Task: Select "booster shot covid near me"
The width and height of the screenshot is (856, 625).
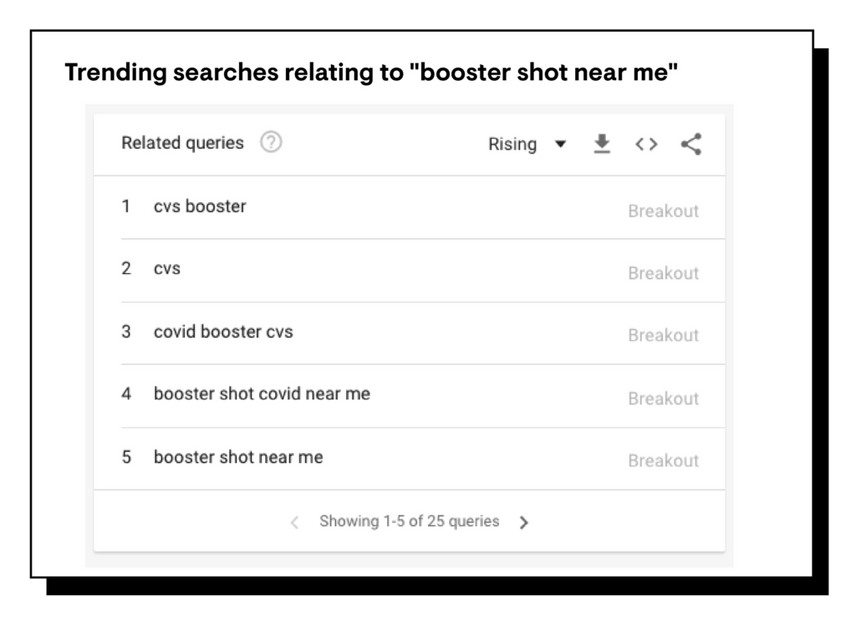Action: [x=261, y=395]
